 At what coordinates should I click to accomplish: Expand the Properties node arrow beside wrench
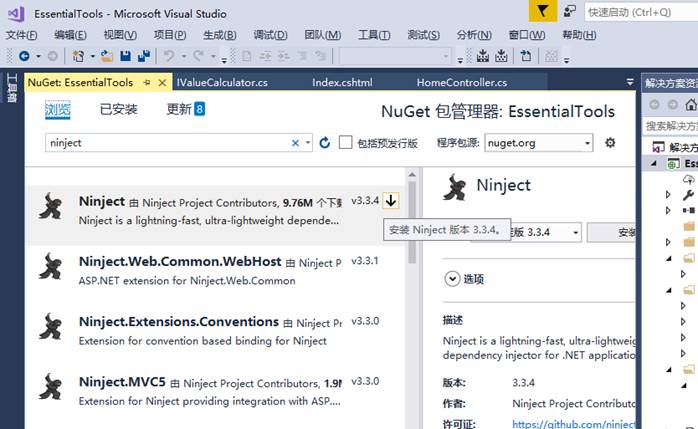click(x=668, y=194)
